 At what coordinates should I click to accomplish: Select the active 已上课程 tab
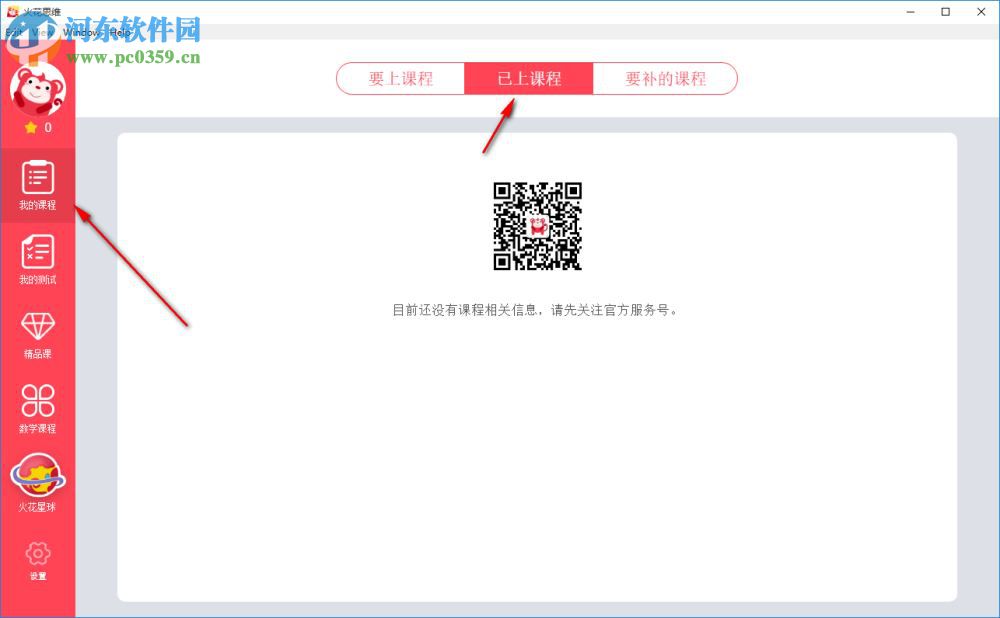(x=529, y=78)
